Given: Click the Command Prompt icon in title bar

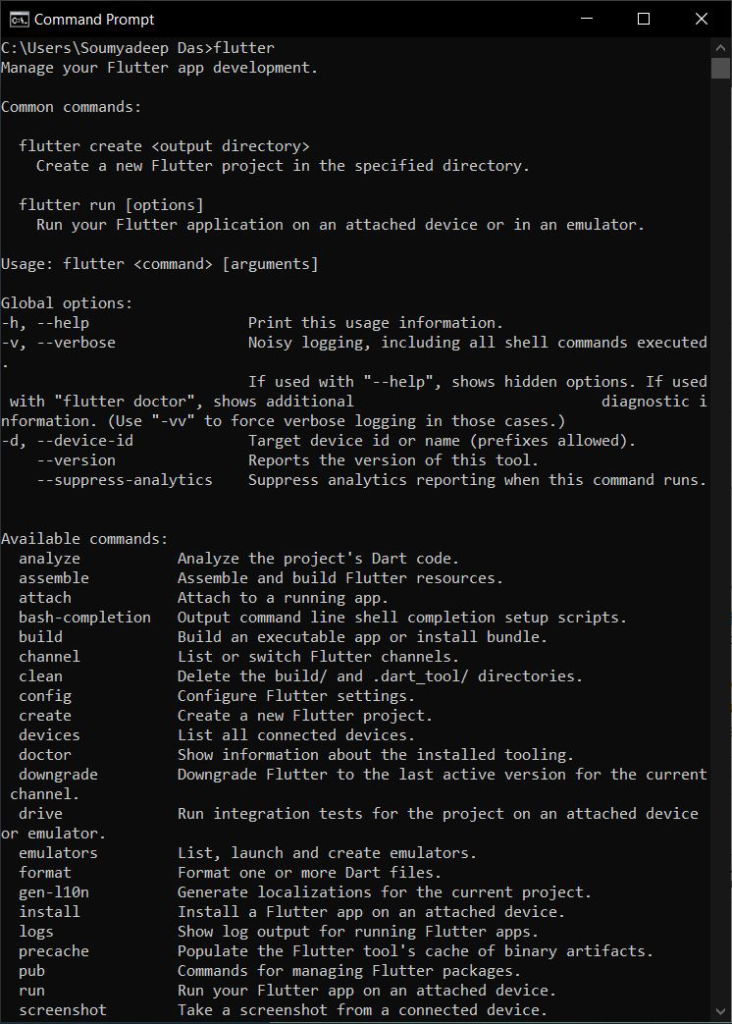Looking at the screenshot, I should pos(17,19).
